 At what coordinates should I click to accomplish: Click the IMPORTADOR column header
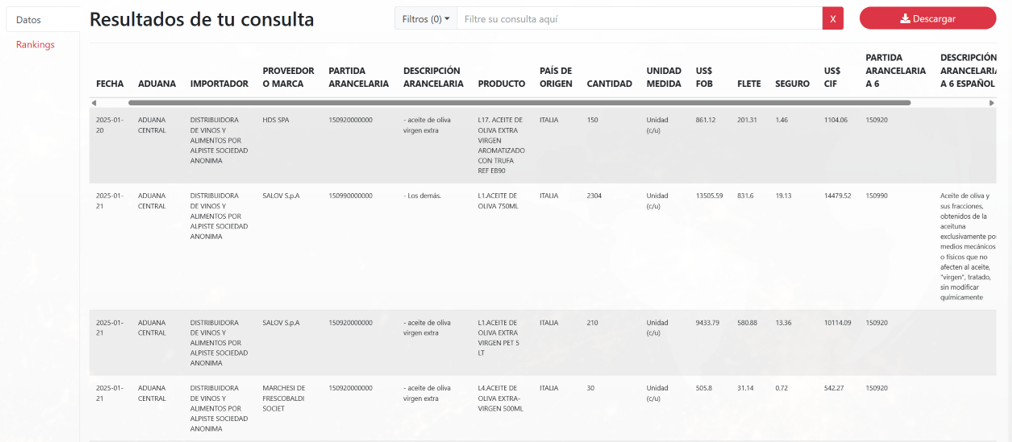click(219, 84)
